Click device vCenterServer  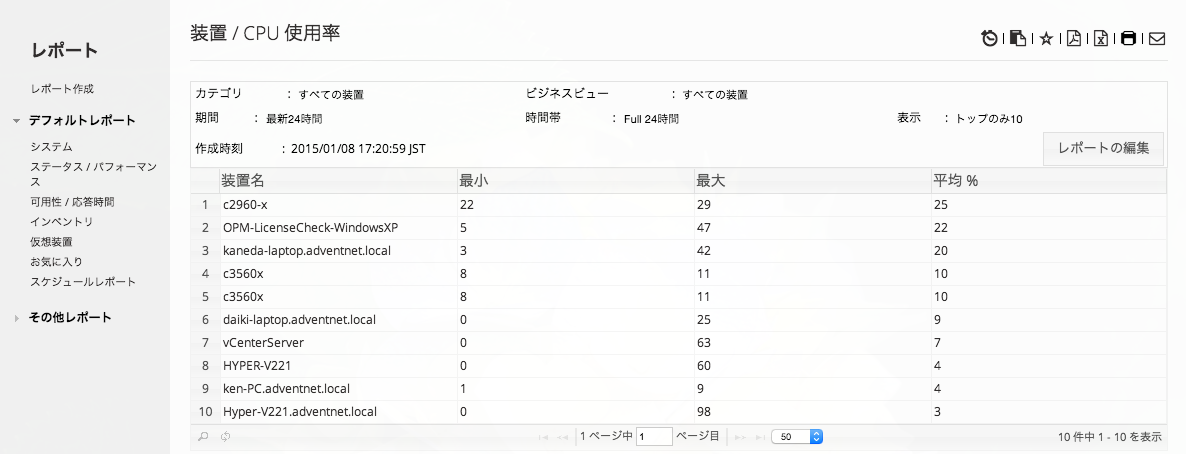(263, 342)
